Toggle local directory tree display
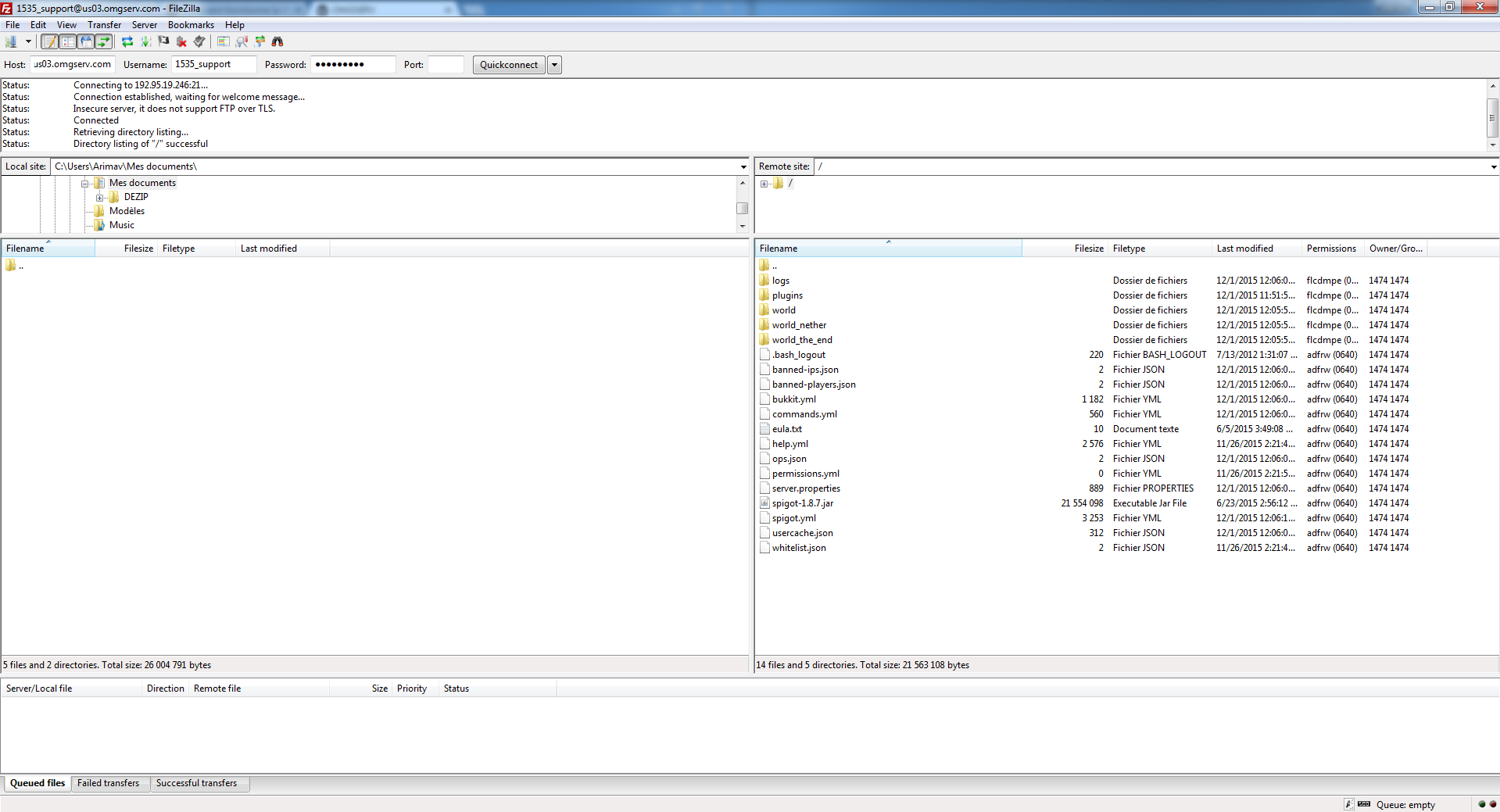This screenshot has height=812, width=1500. pos(67,41)
